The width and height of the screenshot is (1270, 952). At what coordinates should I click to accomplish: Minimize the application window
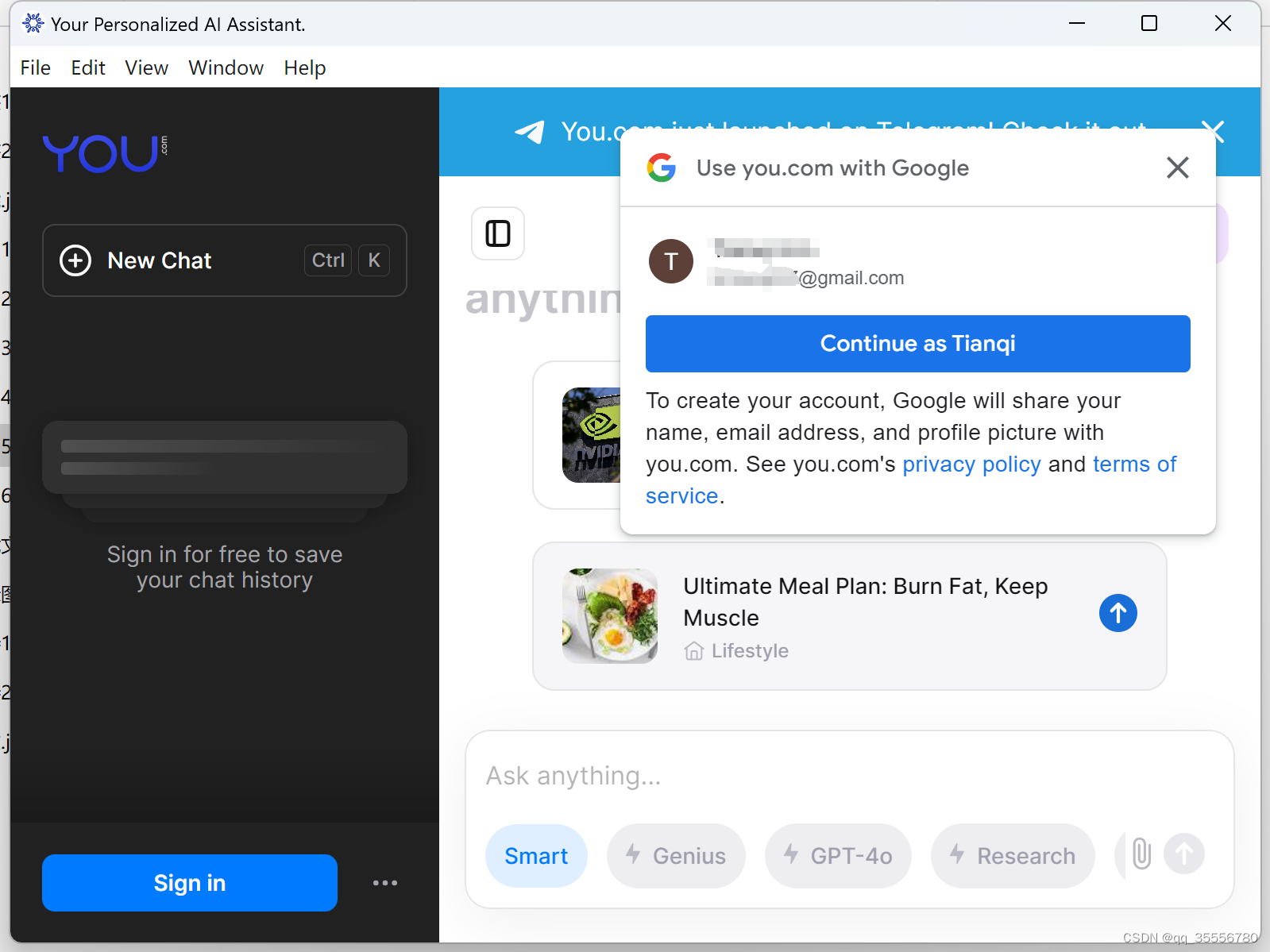[1076, 24]
